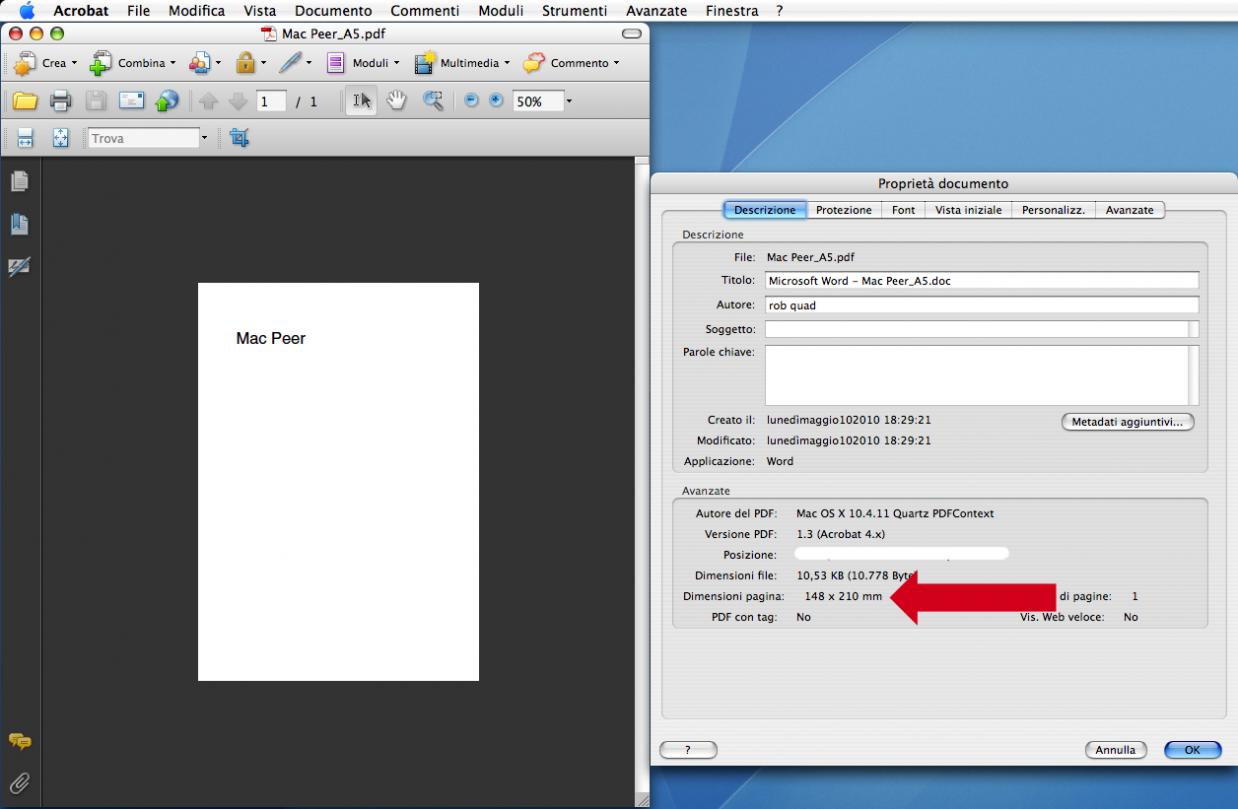Click the toolbar toggle pill button
Screen dimensions: 1238x809
(631, 34)
